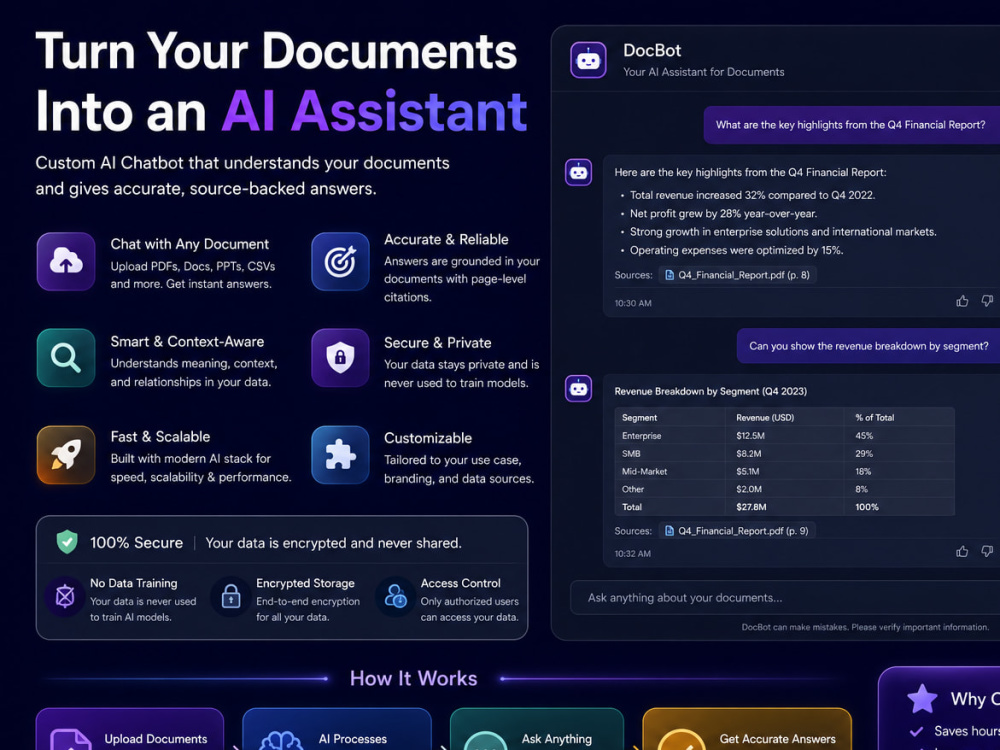Click the Access Control users icon
This screenshot has width=1000, height=750.
click(x=395, y=596)
